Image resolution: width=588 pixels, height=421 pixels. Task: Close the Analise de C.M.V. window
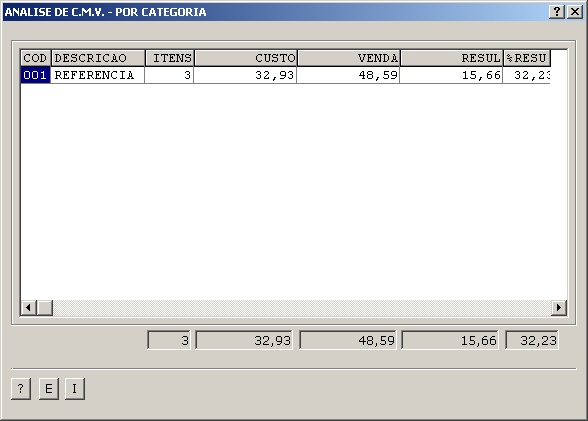[x=575, y=12]
